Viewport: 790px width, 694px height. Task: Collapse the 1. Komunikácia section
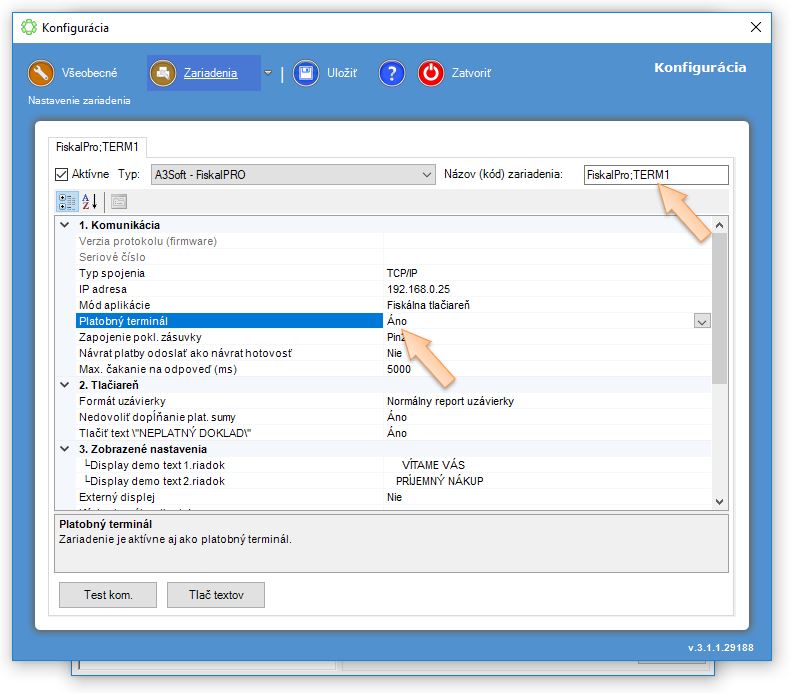[x=65, y=225]
